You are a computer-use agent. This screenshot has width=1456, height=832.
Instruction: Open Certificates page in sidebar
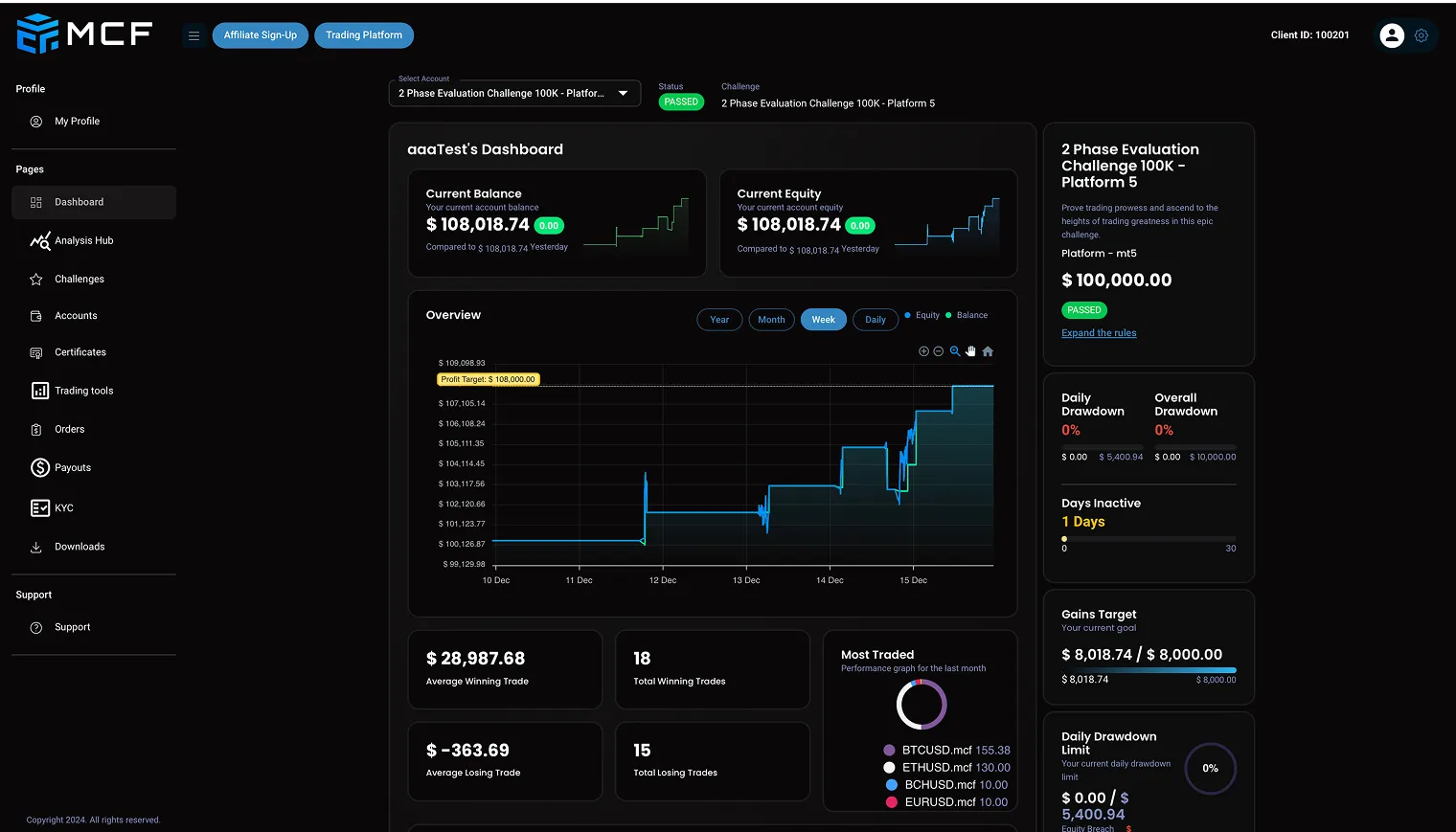[80, 352]
